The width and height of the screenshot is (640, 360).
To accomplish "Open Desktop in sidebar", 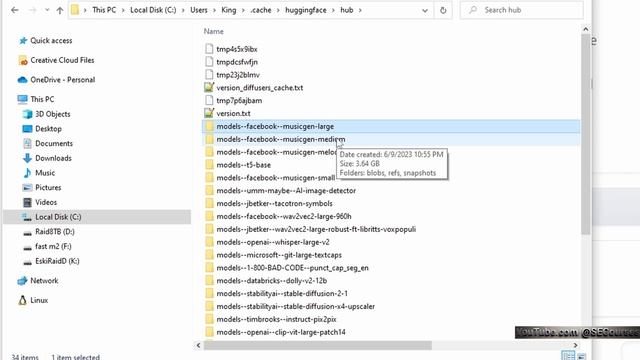I will [x=48, y=129].
